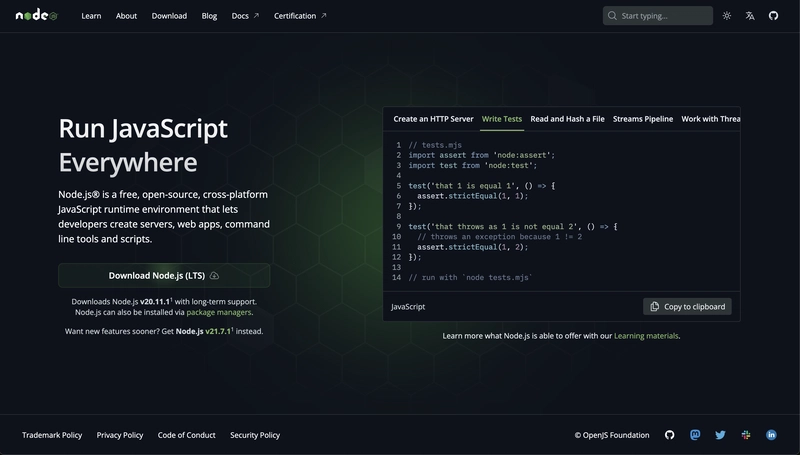Open the Trademark Policy footer link
The height and width of the screenshot is (455, 800).
52,435
